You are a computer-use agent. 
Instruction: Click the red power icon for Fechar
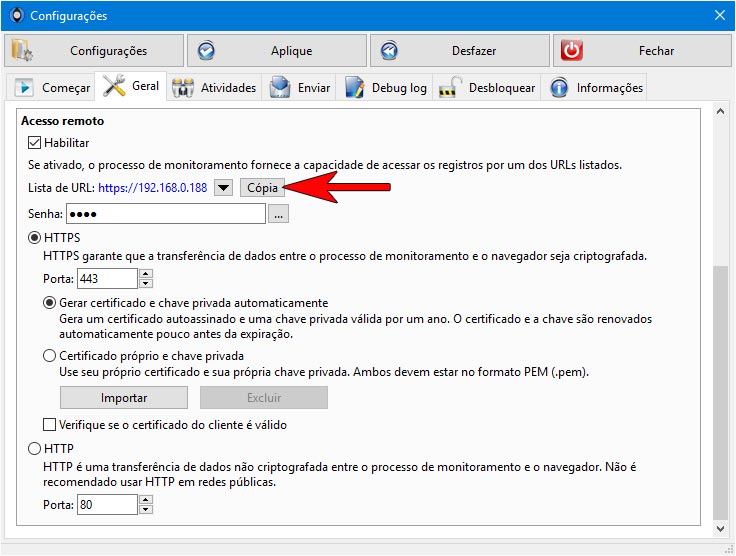(x=572, y=50)
